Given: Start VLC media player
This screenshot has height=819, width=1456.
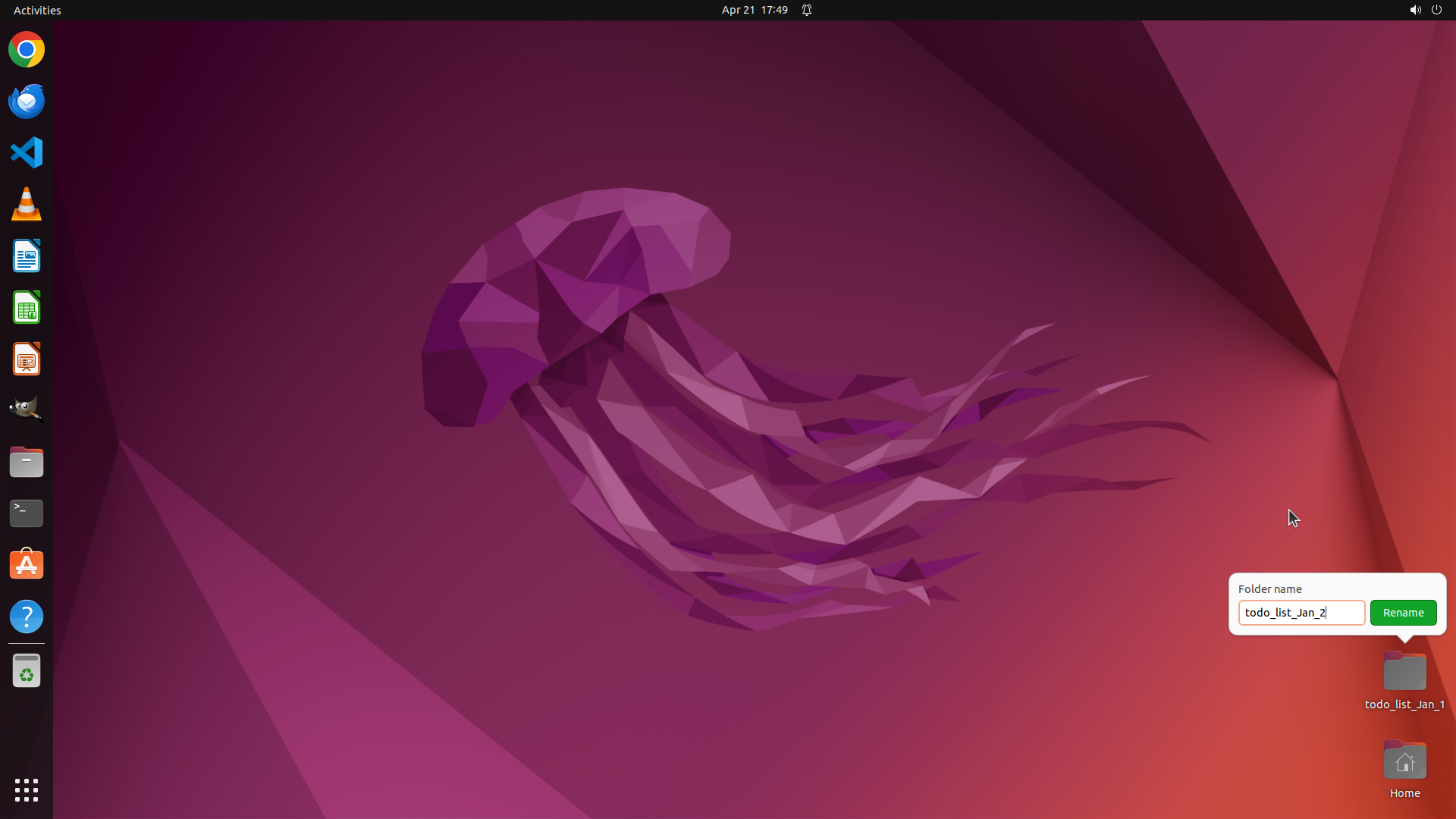Looking at the screenshot, I should [27, 205].
